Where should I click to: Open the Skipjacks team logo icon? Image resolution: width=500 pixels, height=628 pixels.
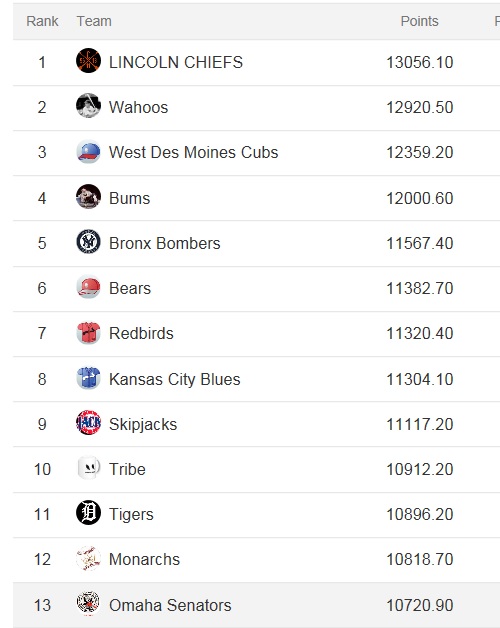[88, 423]
